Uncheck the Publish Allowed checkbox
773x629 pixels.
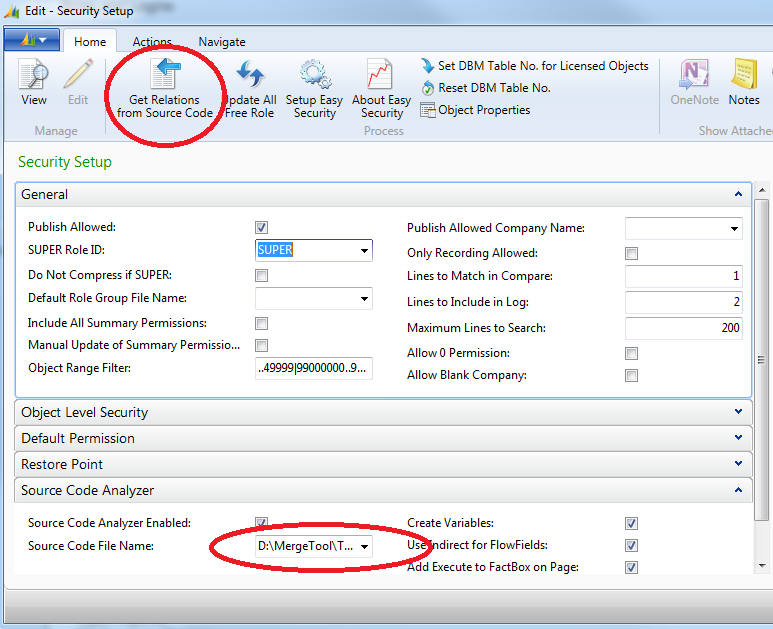click(x=262, y=228)
